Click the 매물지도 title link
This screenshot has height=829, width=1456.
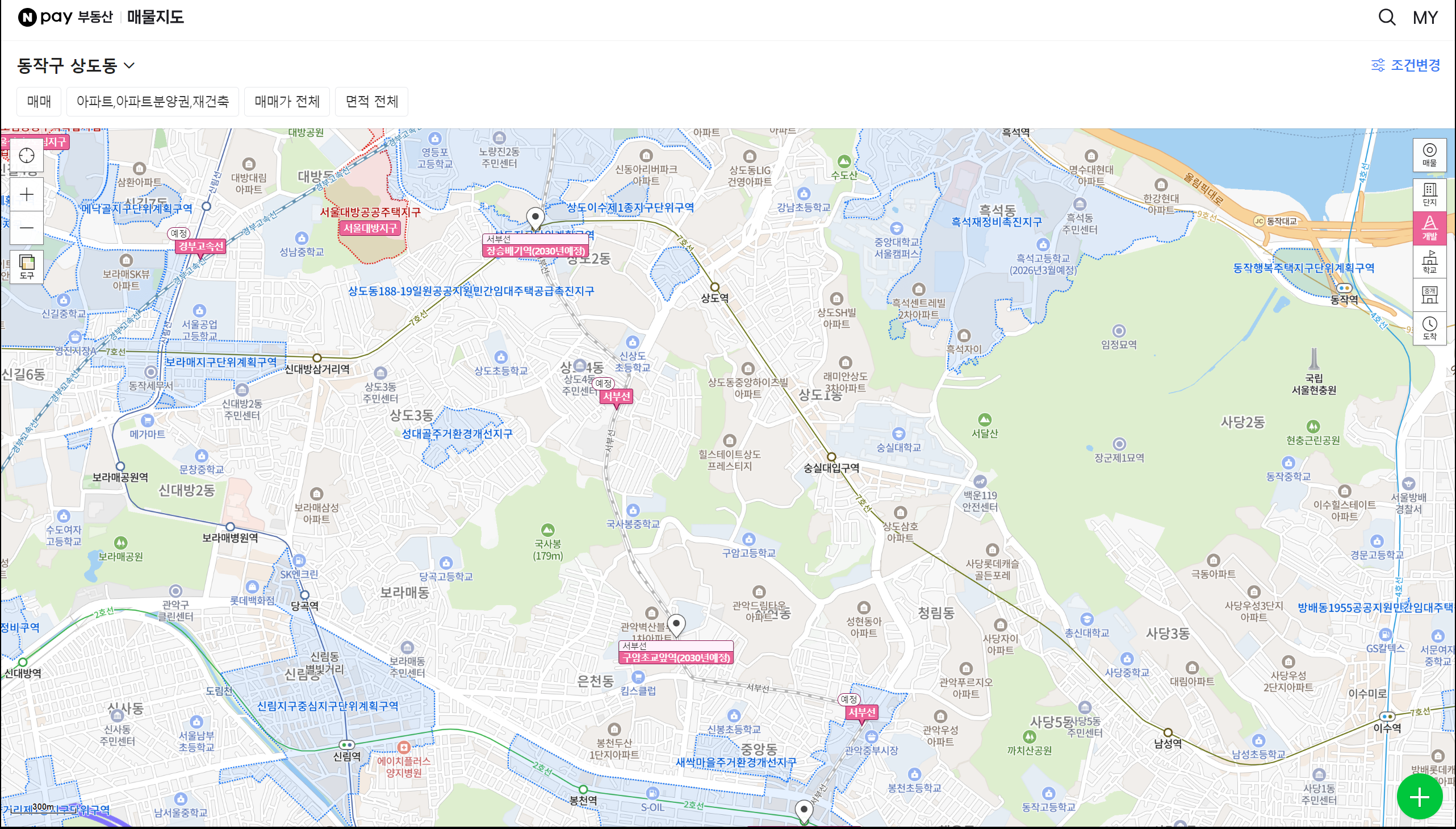(156, 17)
